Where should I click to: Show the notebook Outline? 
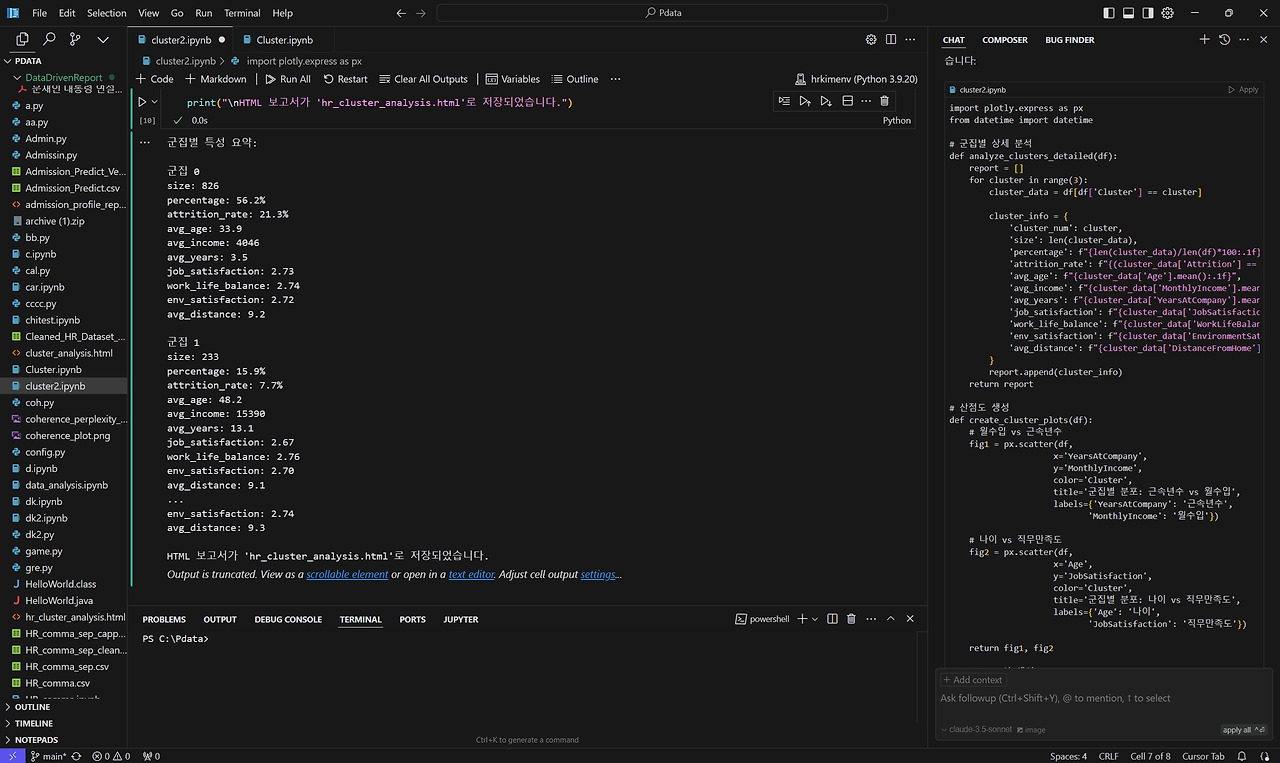tap(574, 79)
